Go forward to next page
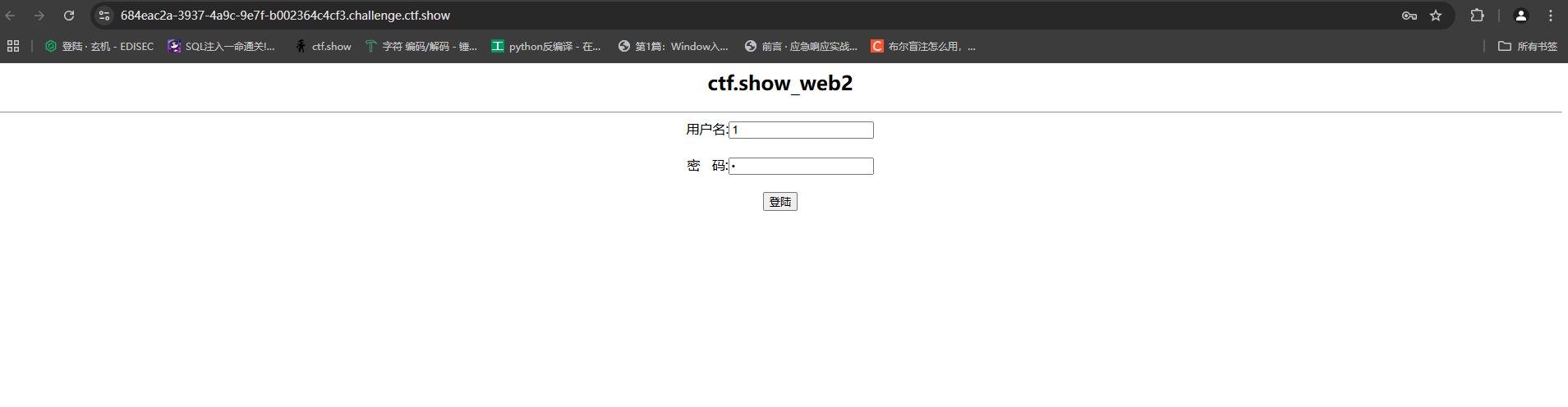 click(x=39, y=16)
